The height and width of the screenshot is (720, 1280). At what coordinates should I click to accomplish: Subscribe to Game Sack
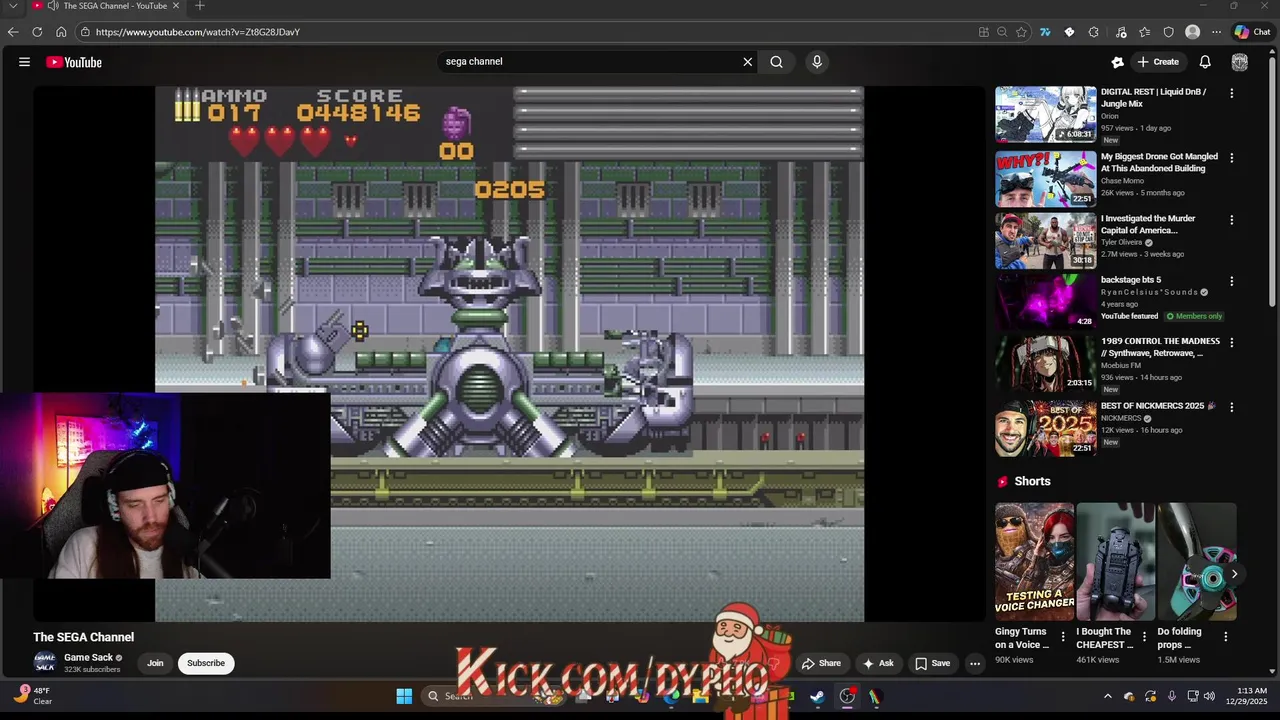tap(206, 663)
